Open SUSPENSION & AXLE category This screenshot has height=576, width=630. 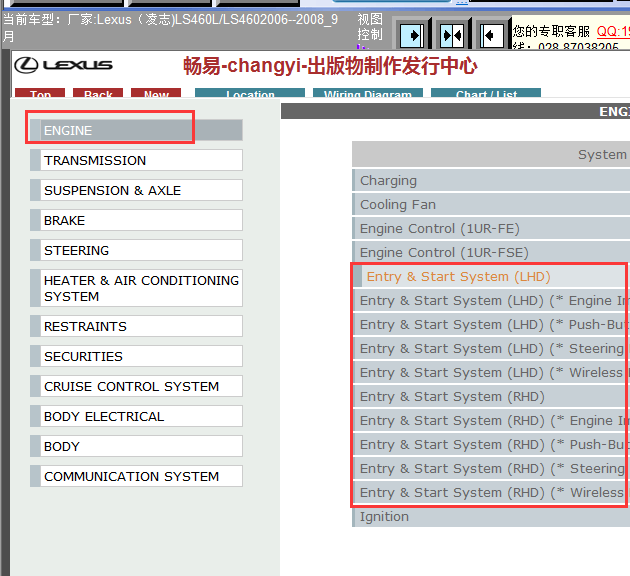click(x=136, y=190)
